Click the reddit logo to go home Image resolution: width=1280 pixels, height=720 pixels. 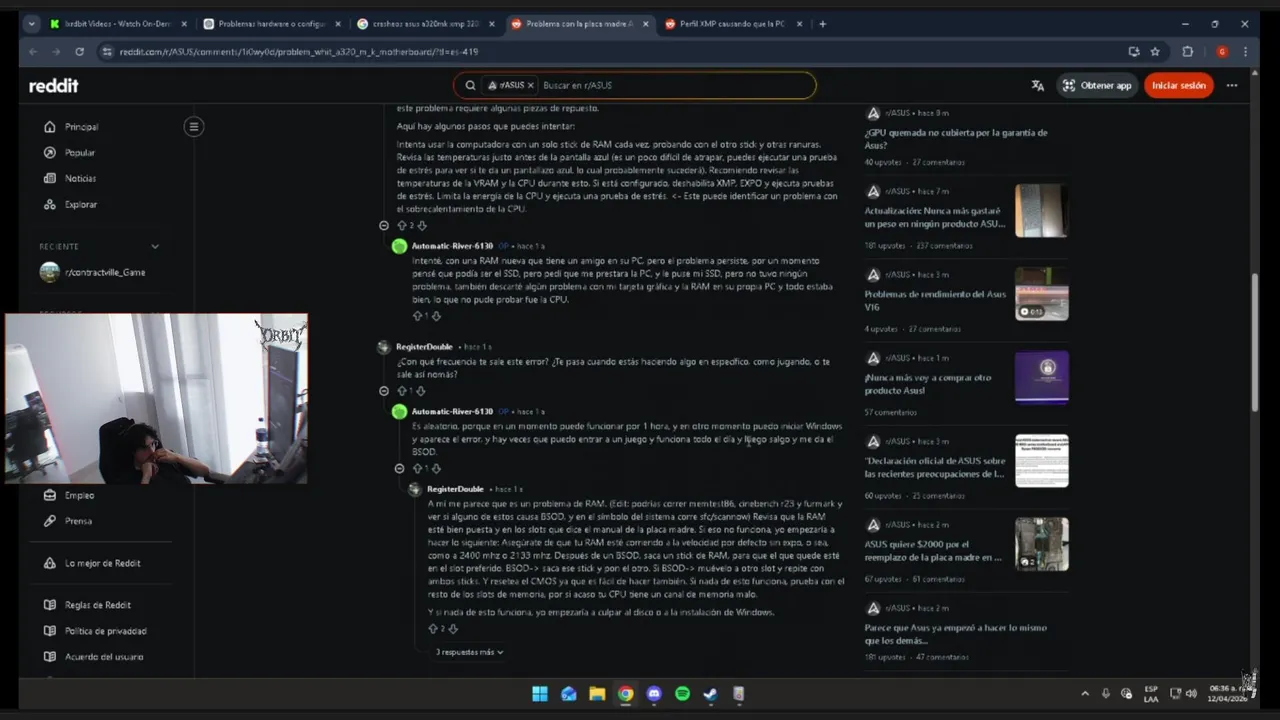pyautogui.click(x=53, y=86)
